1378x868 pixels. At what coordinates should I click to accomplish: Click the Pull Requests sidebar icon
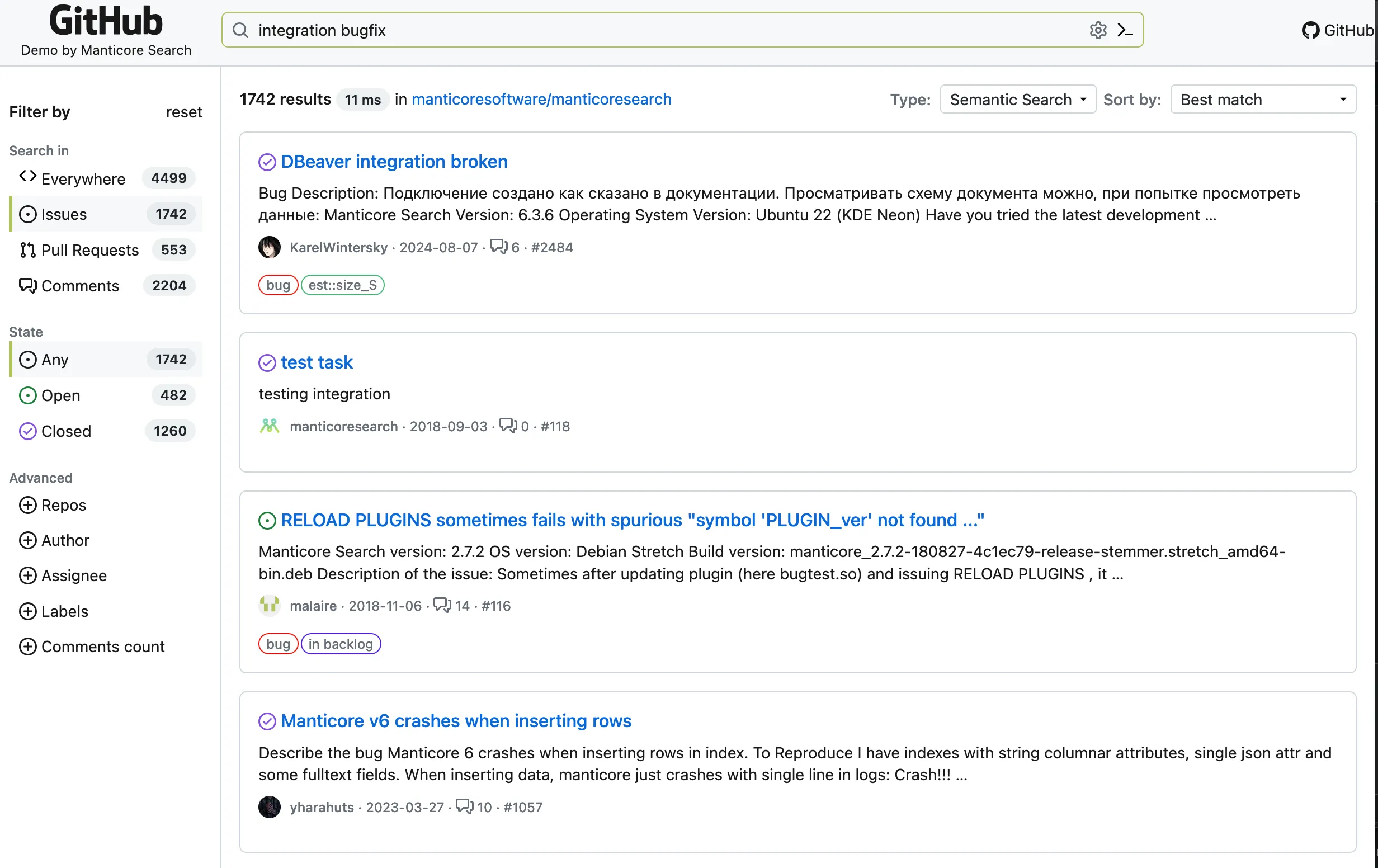coord(27,249)
